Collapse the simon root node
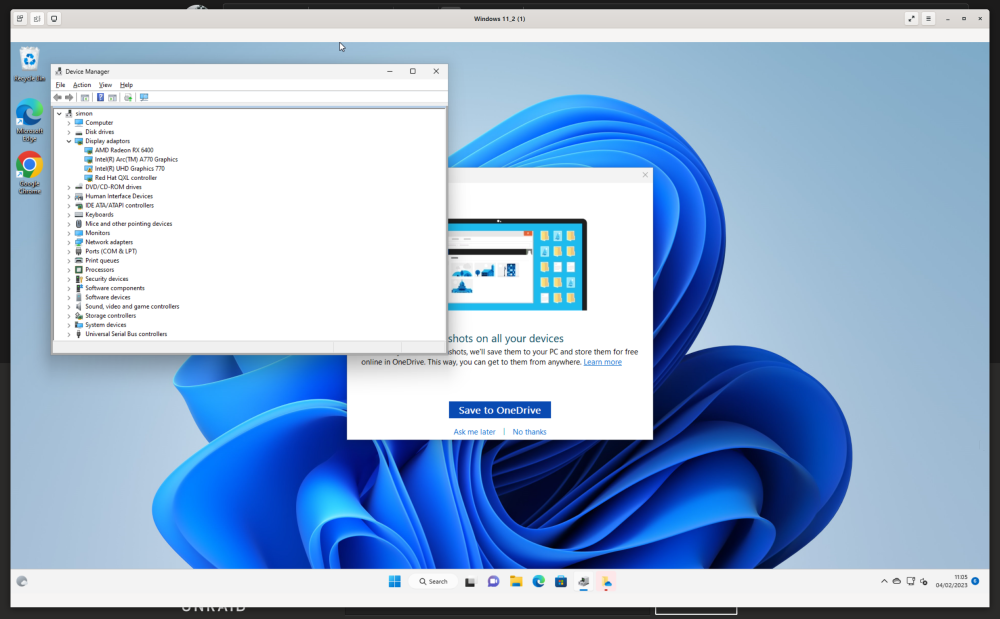 59,113
